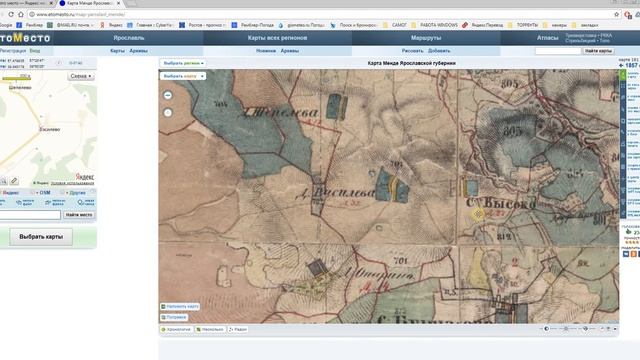Click the 'Хронология' button under the map
640x360 pixels.
(176, 329)
